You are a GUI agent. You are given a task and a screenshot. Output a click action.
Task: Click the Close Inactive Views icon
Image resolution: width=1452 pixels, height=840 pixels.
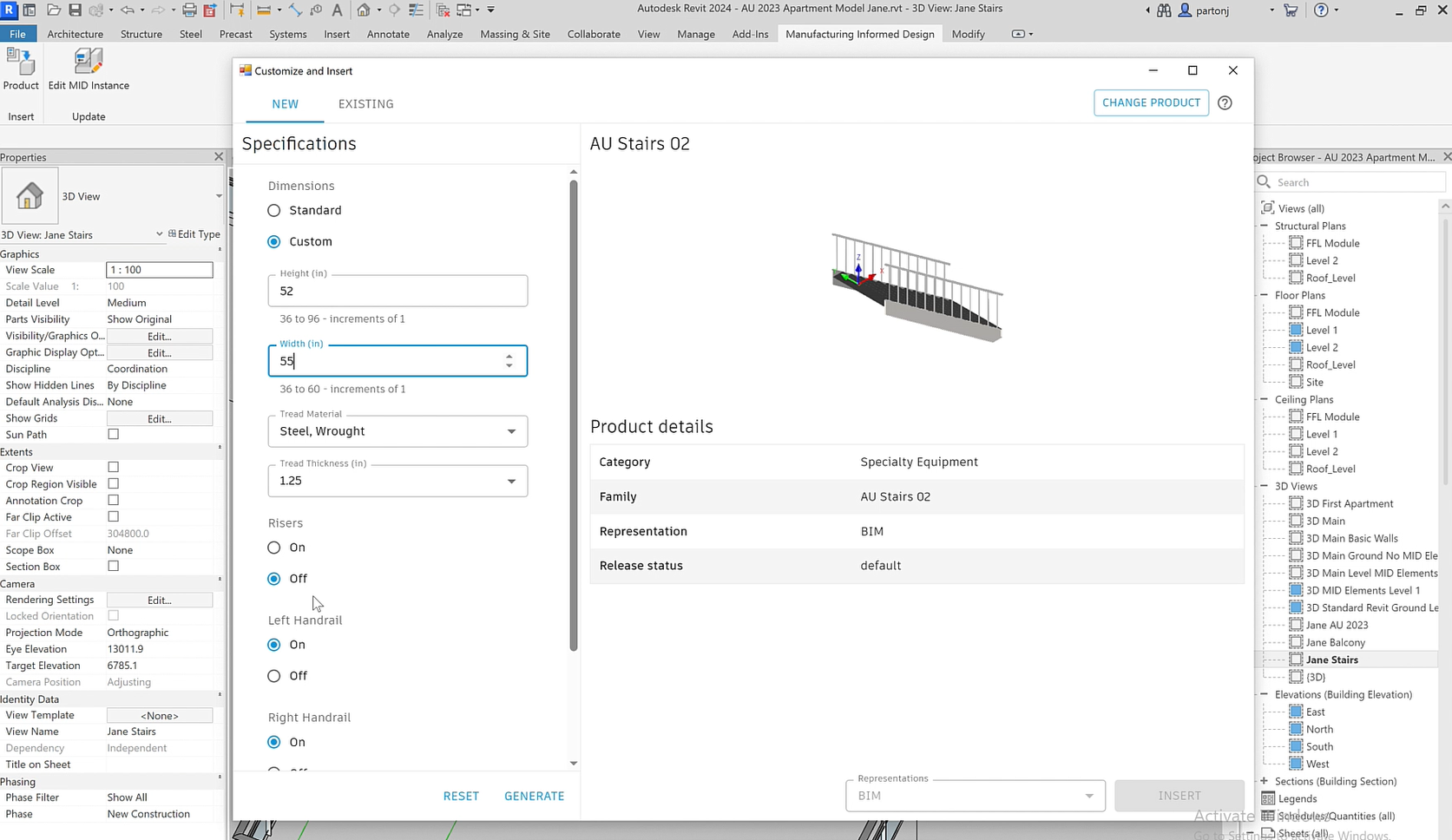(443, 10)
